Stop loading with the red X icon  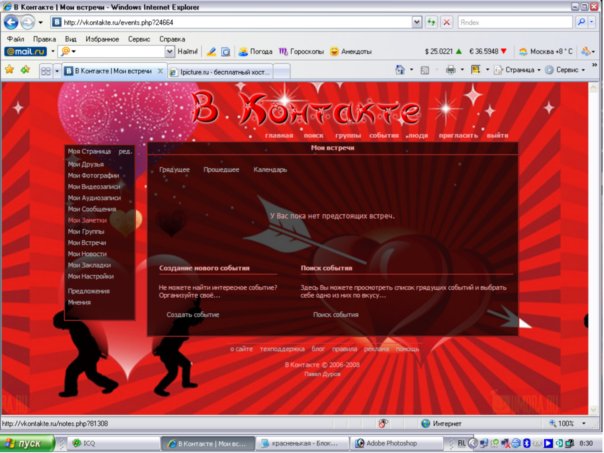click(x=446, y=22)
